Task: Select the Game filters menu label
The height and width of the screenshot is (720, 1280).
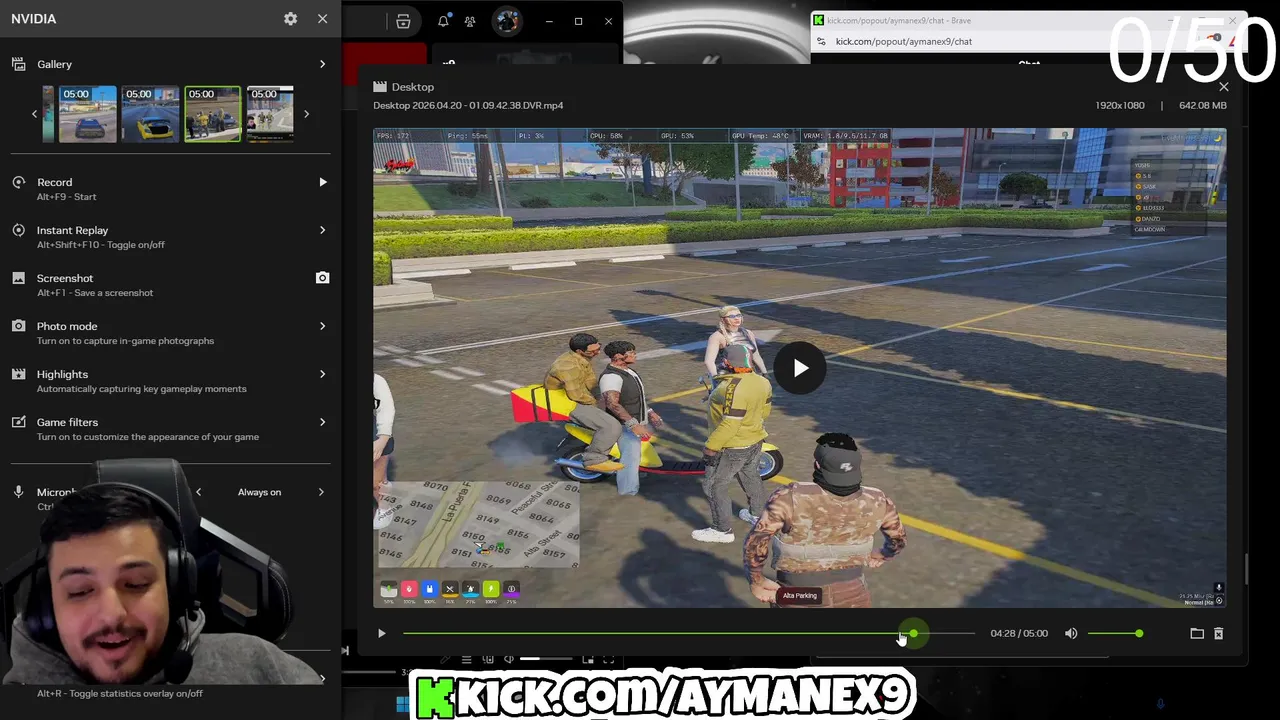Action: (x=67, y=422)
